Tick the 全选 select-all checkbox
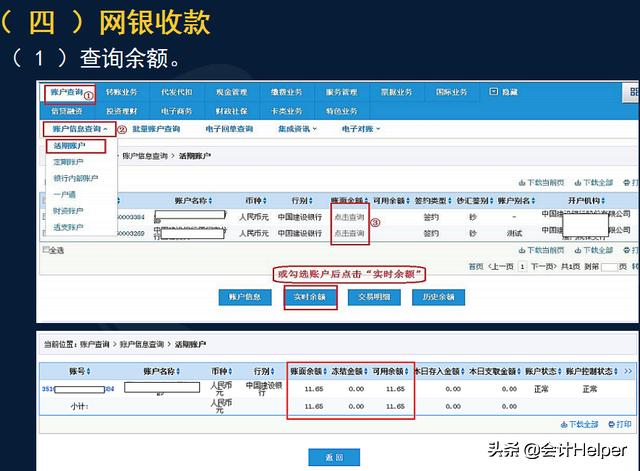This screenshot has height=471, width=640. point(46,249)
